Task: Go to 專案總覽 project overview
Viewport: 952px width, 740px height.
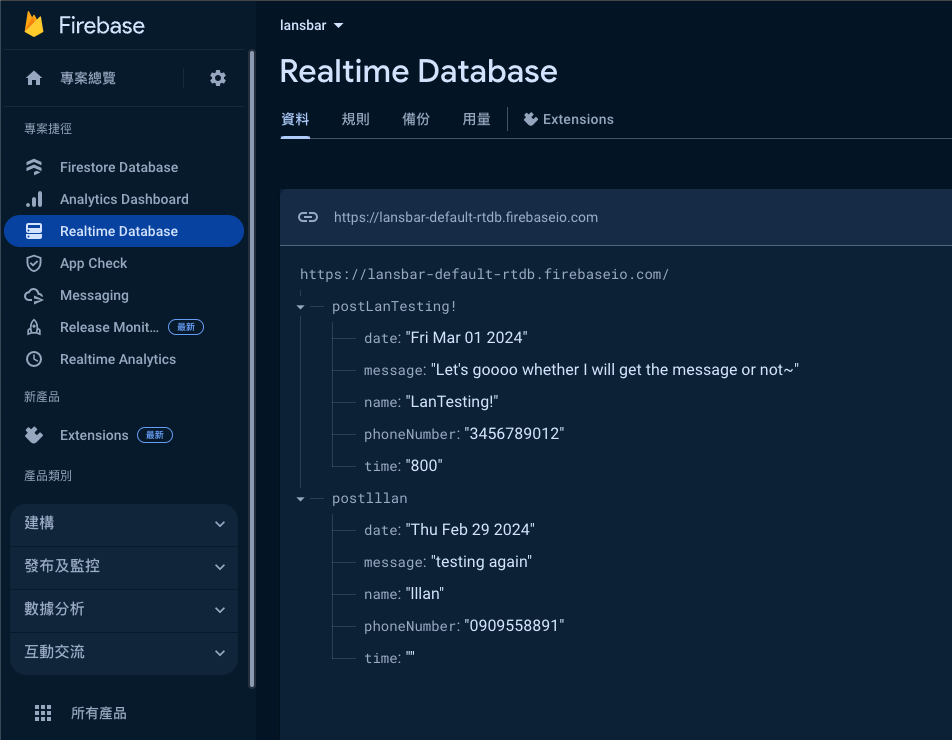Action: tap(87, 78)
